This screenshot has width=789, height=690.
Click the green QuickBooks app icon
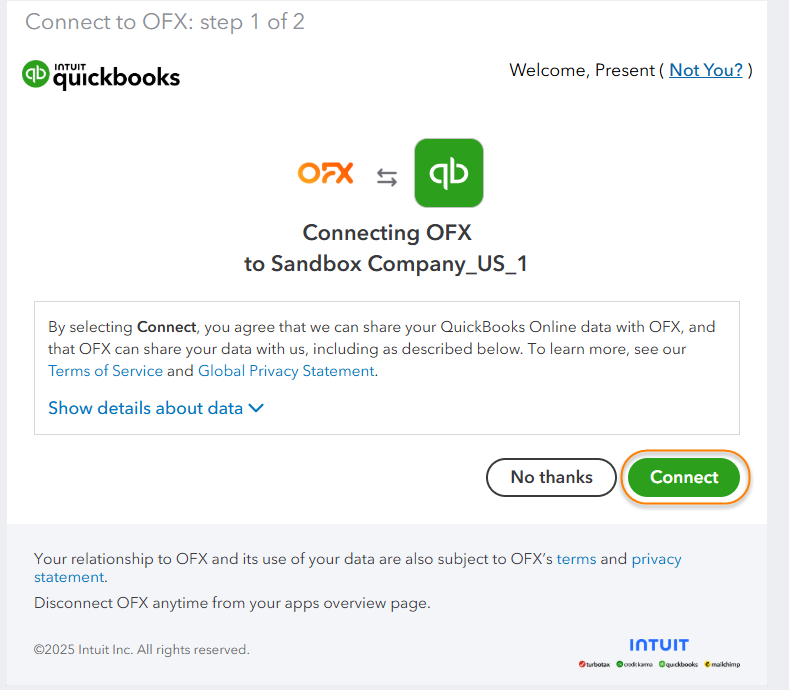[448, 173]
